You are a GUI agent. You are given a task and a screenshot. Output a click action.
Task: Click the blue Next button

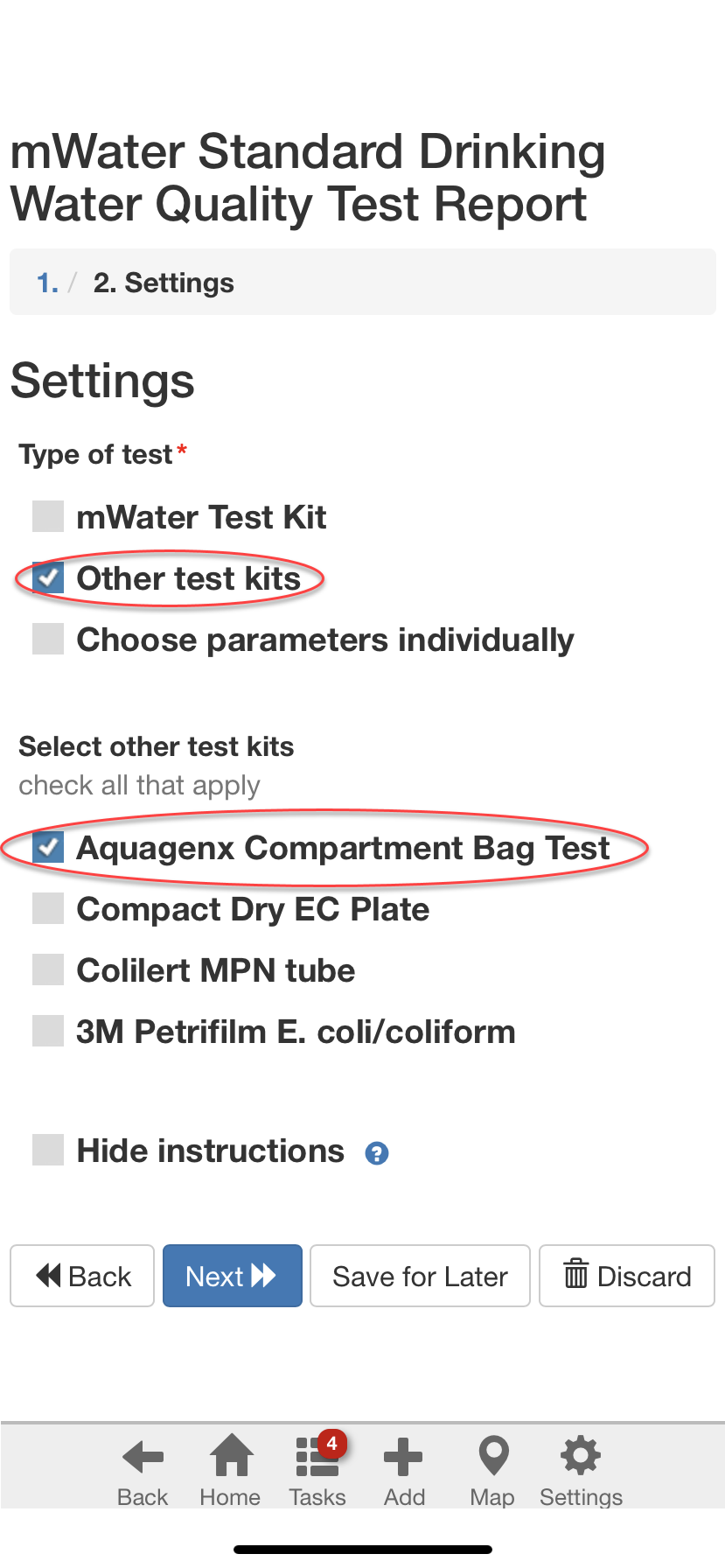(x=233, y=1276)
